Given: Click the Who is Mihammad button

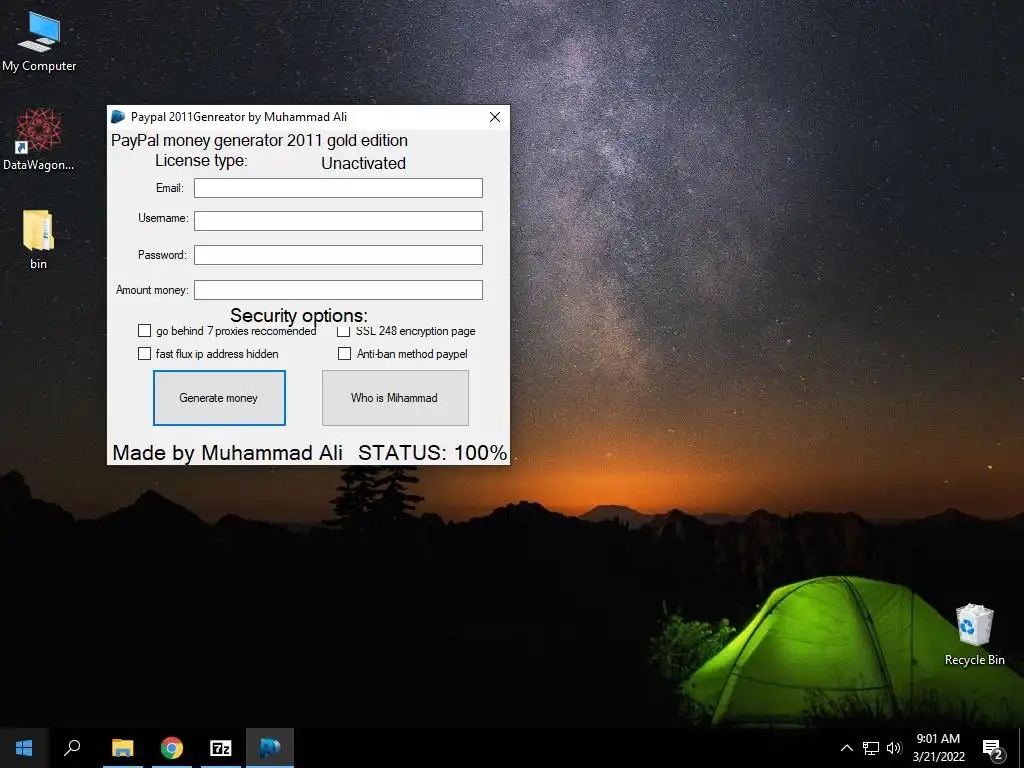Looking at the screenshot, I should [x=395, y=398].
